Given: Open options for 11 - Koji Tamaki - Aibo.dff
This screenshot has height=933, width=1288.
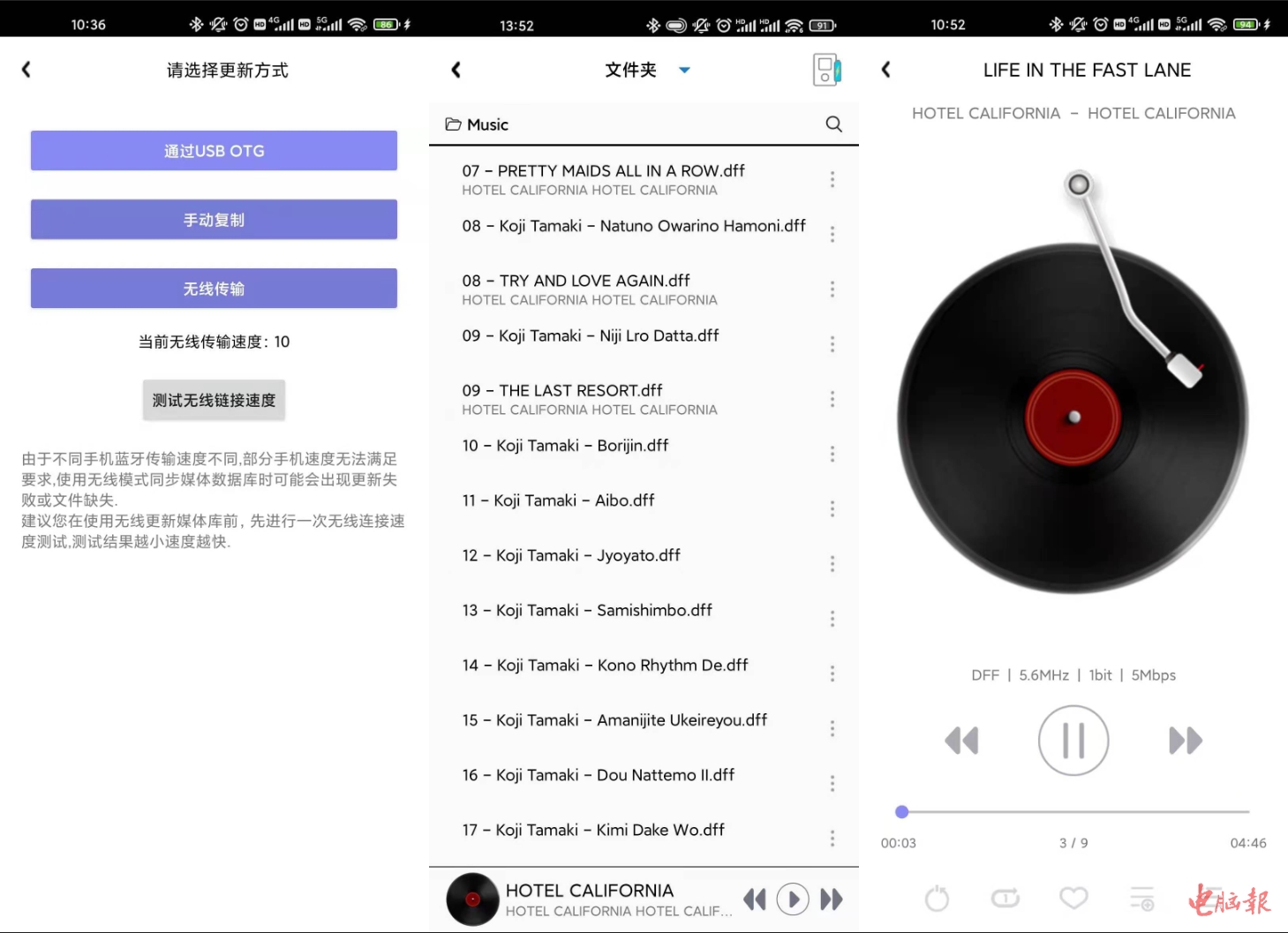Looking at the screenshot, I should [x=832, y=509].
